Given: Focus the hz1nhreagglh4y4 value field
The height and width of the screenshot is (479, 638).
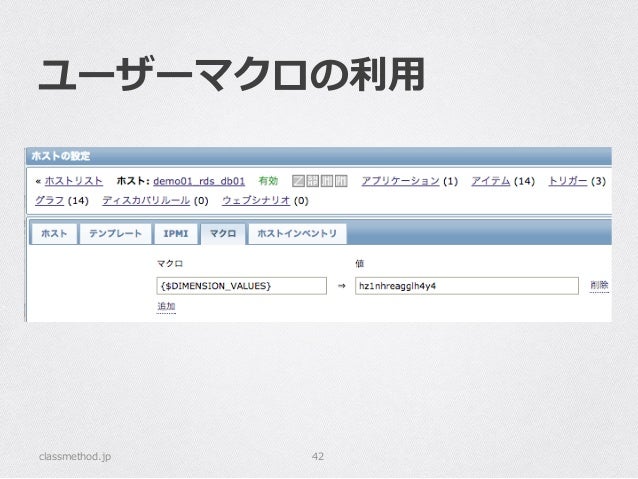Looking at the screenshot, I should [467, 286].
